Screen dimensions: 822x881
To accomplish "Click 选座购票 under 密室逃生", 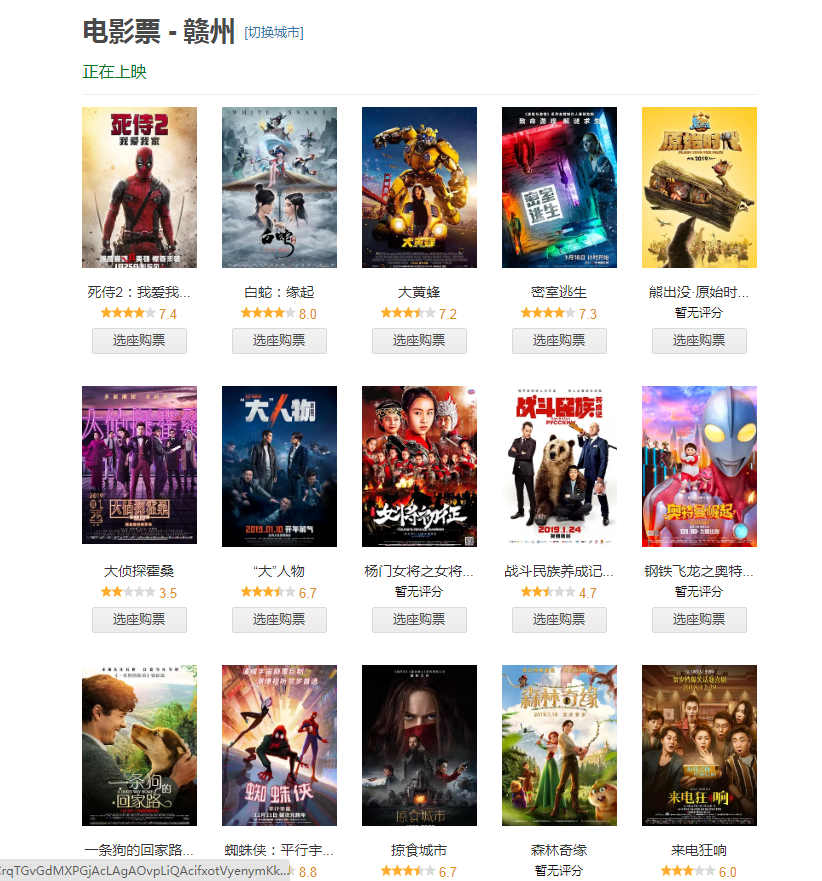I will click(x=559, y=341).
